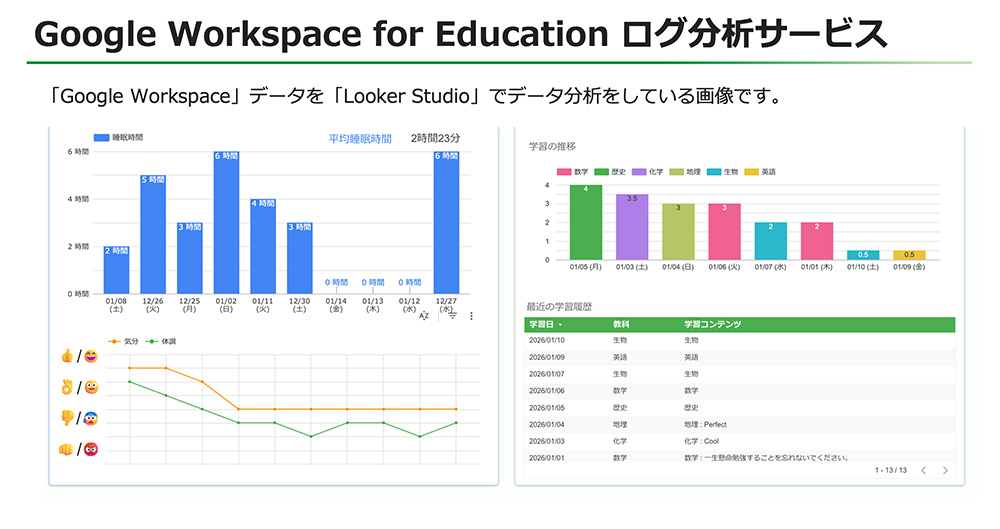Click the 平均睡眠時間 label
The width and height of the screenshot is (1000, 529).
coord(360,138)
